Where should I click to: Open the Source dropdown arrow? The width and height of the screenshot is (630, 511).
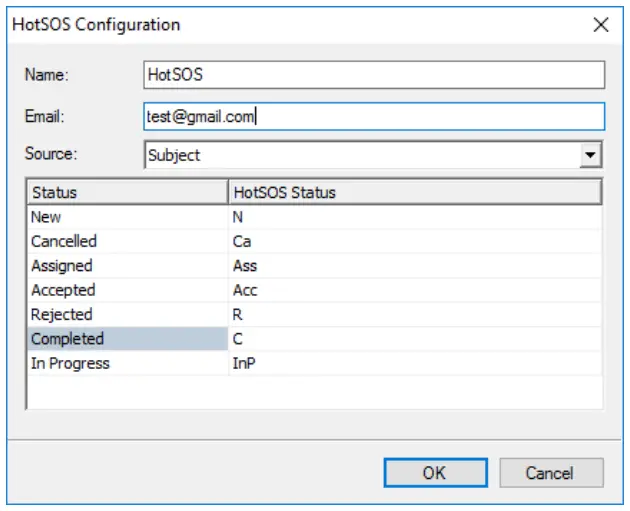coord(592,155)
